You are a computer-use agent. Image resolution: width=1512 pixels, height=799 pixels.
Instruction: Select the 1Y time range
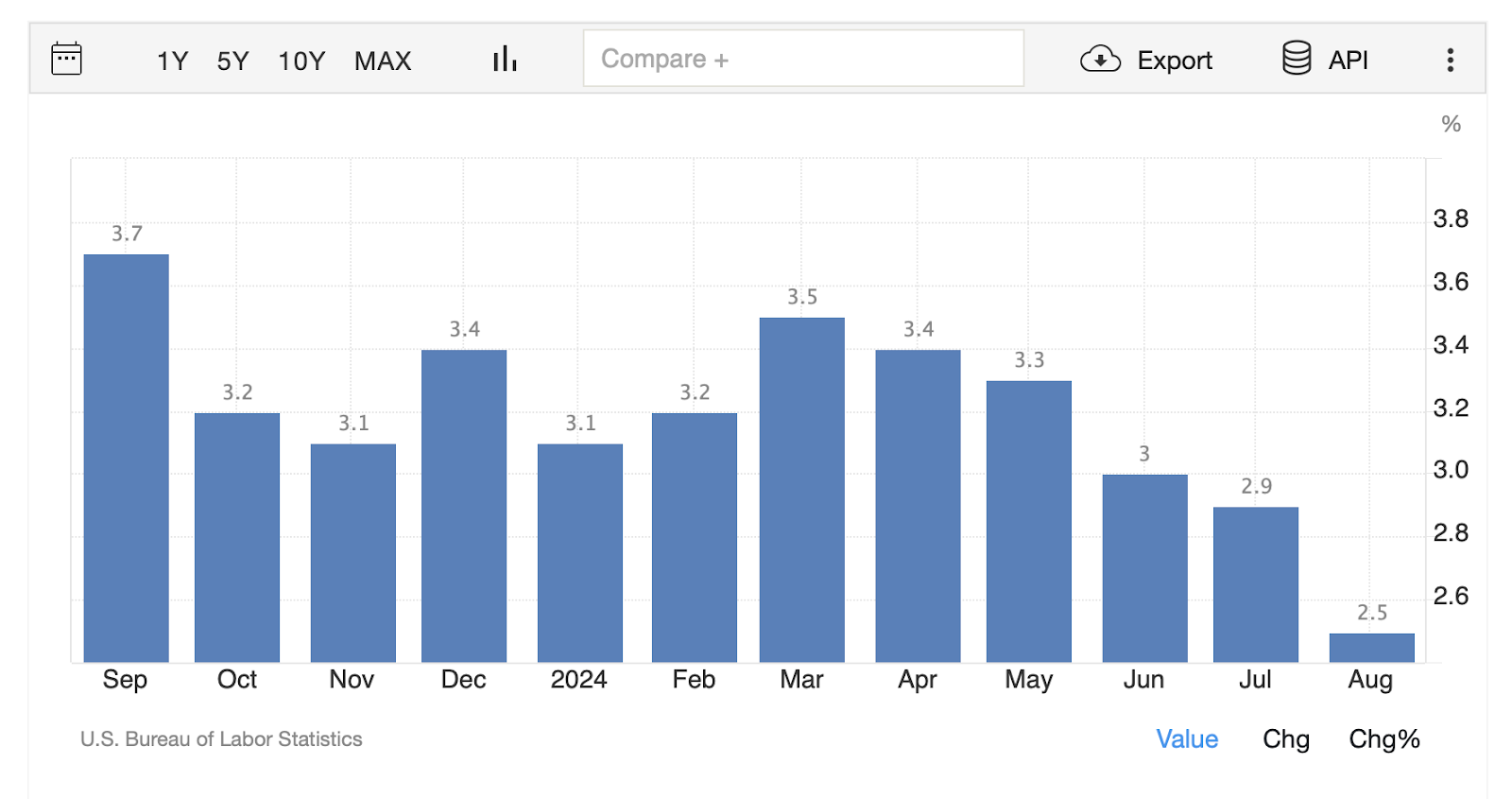pyautogui.click(x=172, y=61)
